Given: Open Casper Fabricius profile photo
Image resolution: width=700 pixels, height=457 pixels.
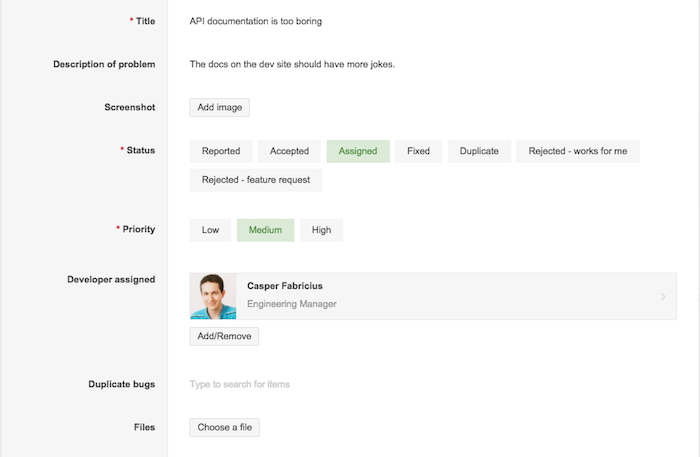Looking at the screenshot, I should click(x=213, y=296).
